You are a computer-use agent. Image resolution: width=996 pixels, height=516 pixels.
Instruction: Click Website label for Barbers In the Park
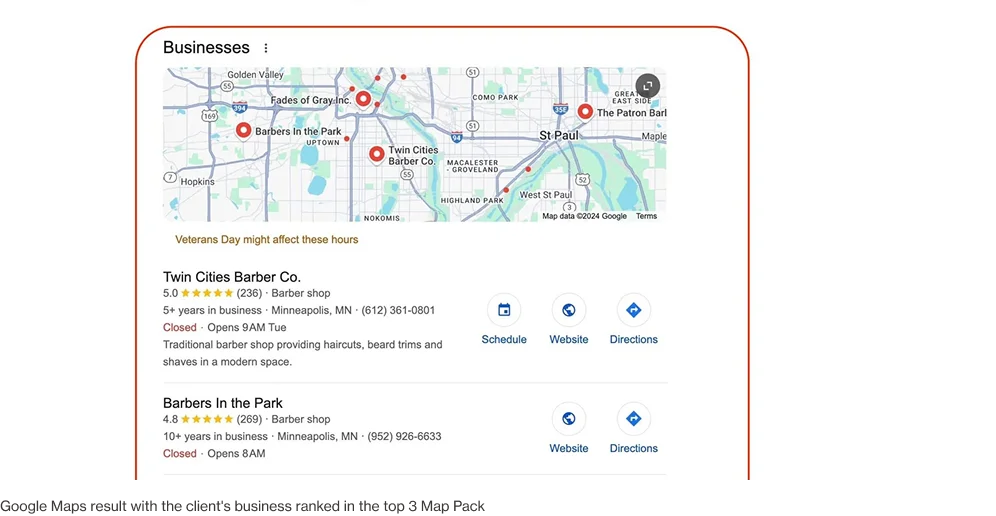569,448
